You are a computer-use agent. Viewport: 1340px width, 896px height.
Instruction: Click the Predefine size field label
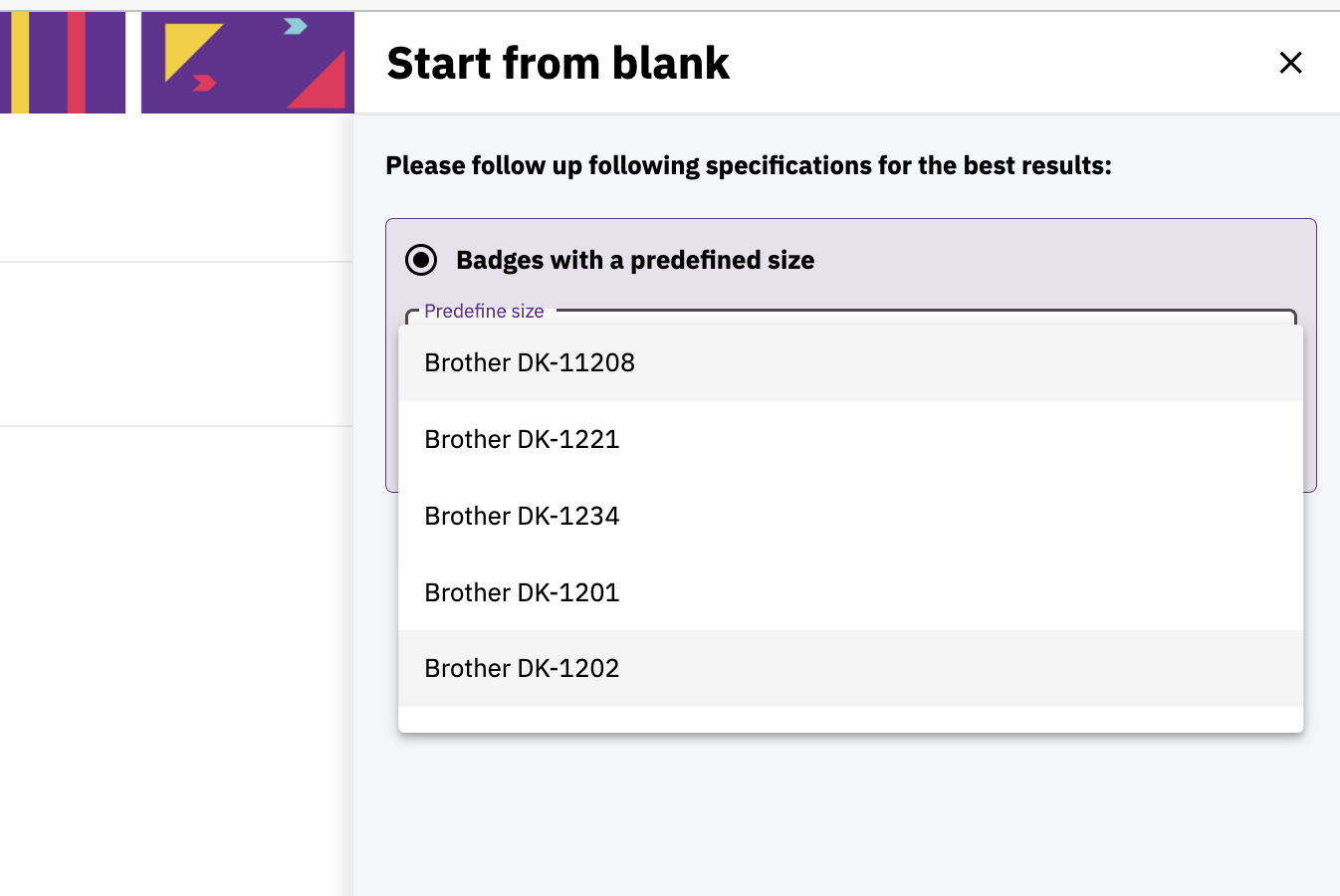(484, 311)
